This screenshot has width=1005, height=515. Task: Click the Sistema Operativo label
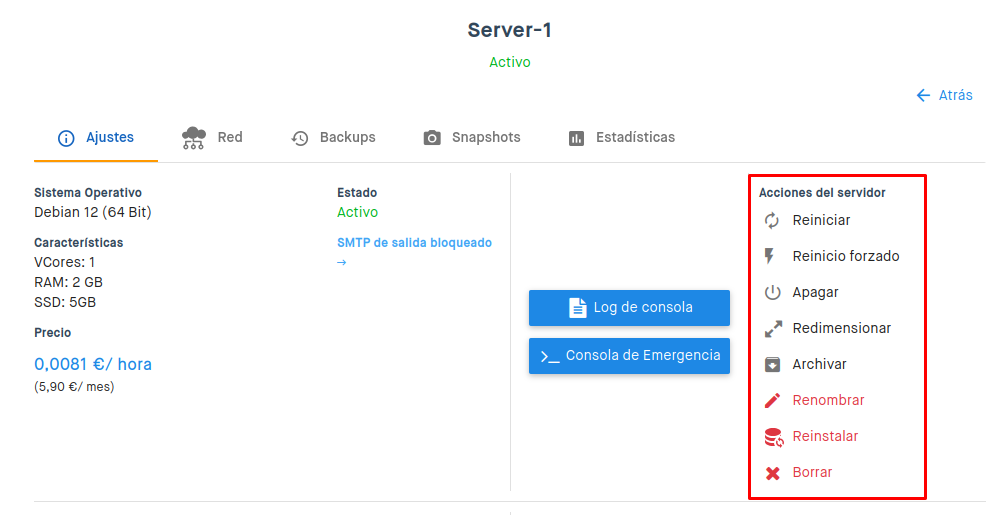(x=88, y=193)
